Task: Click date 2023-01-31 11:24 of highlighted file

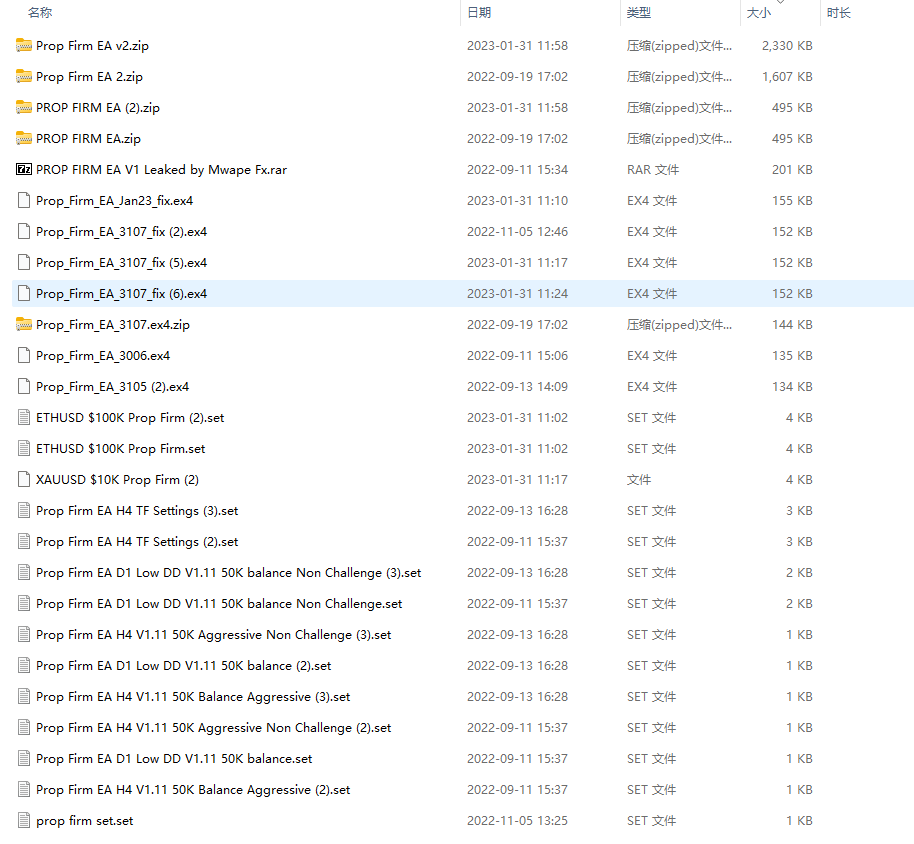Action: (x=517, y=293)
